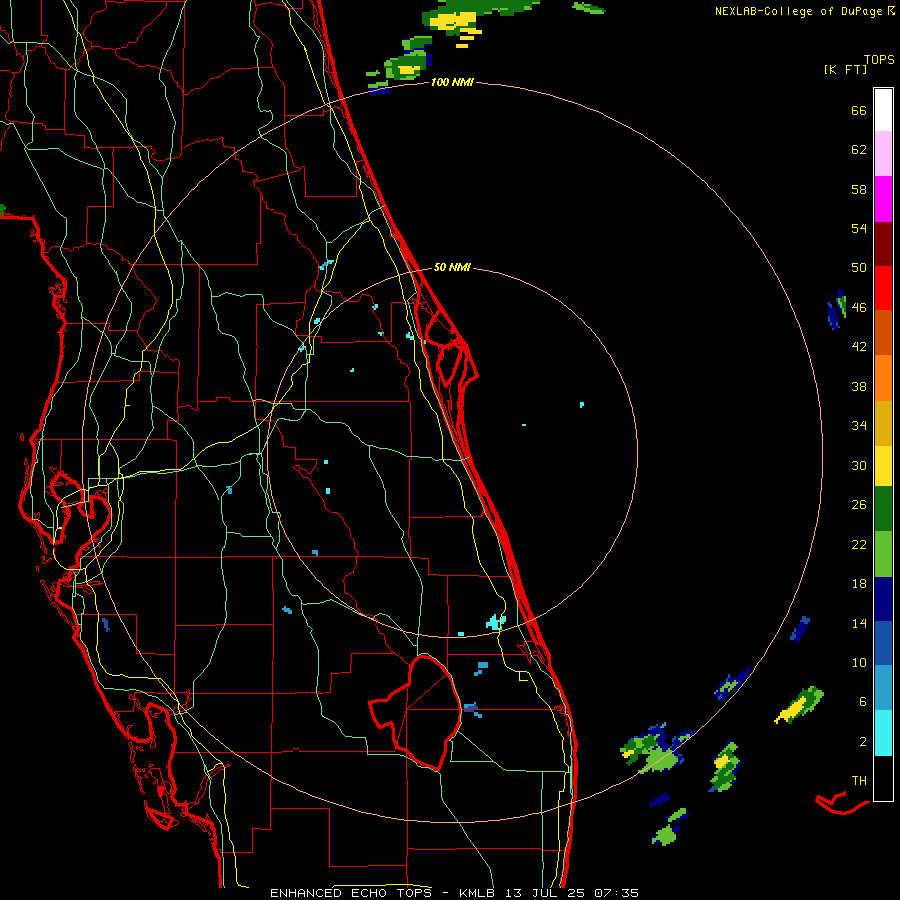Click the yellow echo cell at southeast offshore
Screen dimensions: 900x900
(799, 704)
